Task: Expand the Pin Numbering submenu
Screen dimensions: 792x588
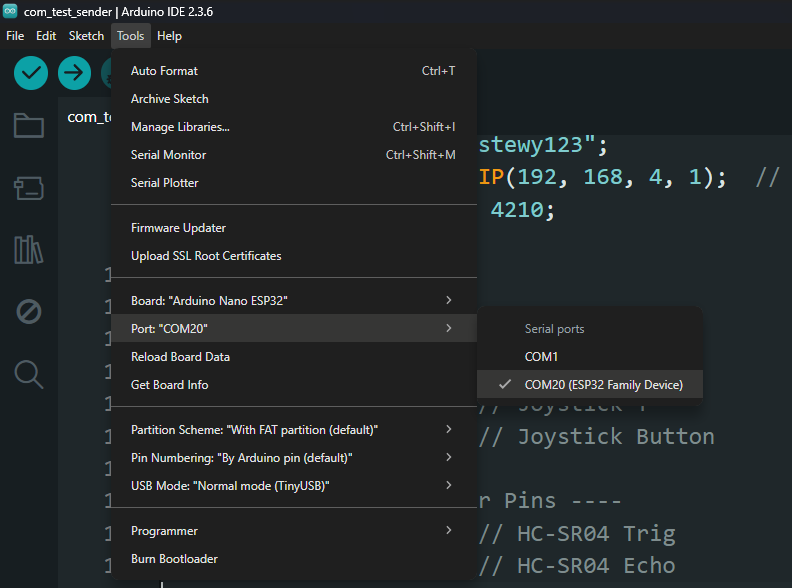Action: tap(294, 458)
